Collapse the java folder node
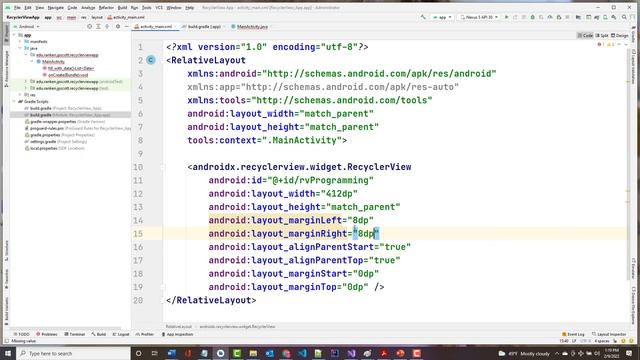Screen dimensions: 640x360 tap(20, 48)
